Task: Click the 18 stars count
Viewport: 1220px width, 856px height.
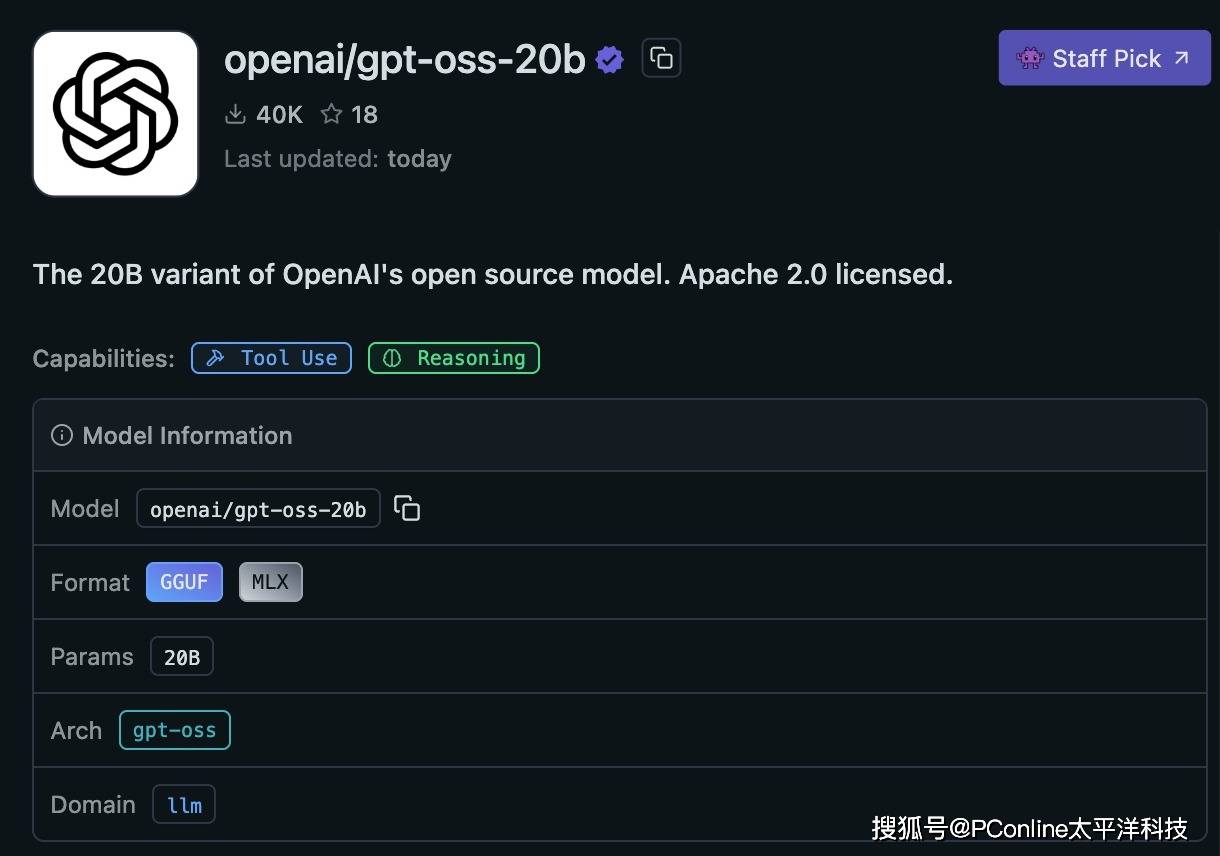Action: click(x=365, y=114)
